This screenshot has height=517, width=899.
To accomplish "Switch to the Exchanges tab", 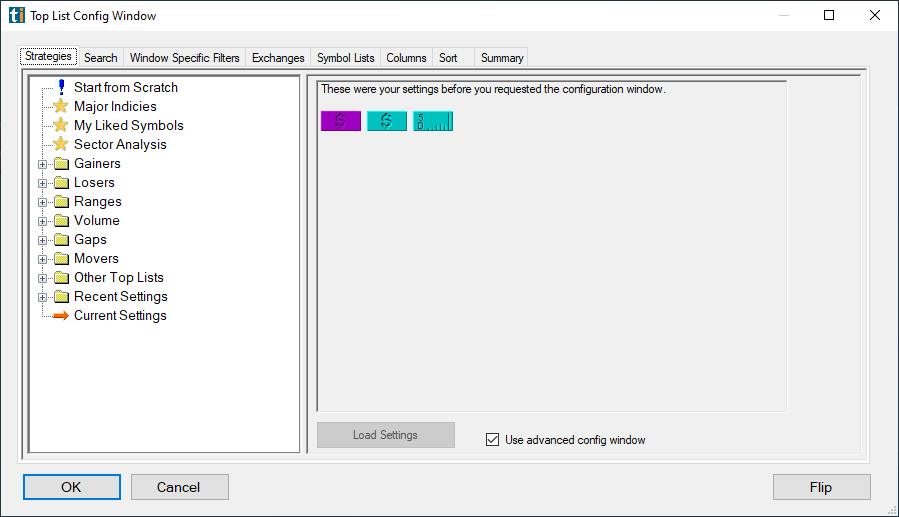I will (x=278, y=58).
